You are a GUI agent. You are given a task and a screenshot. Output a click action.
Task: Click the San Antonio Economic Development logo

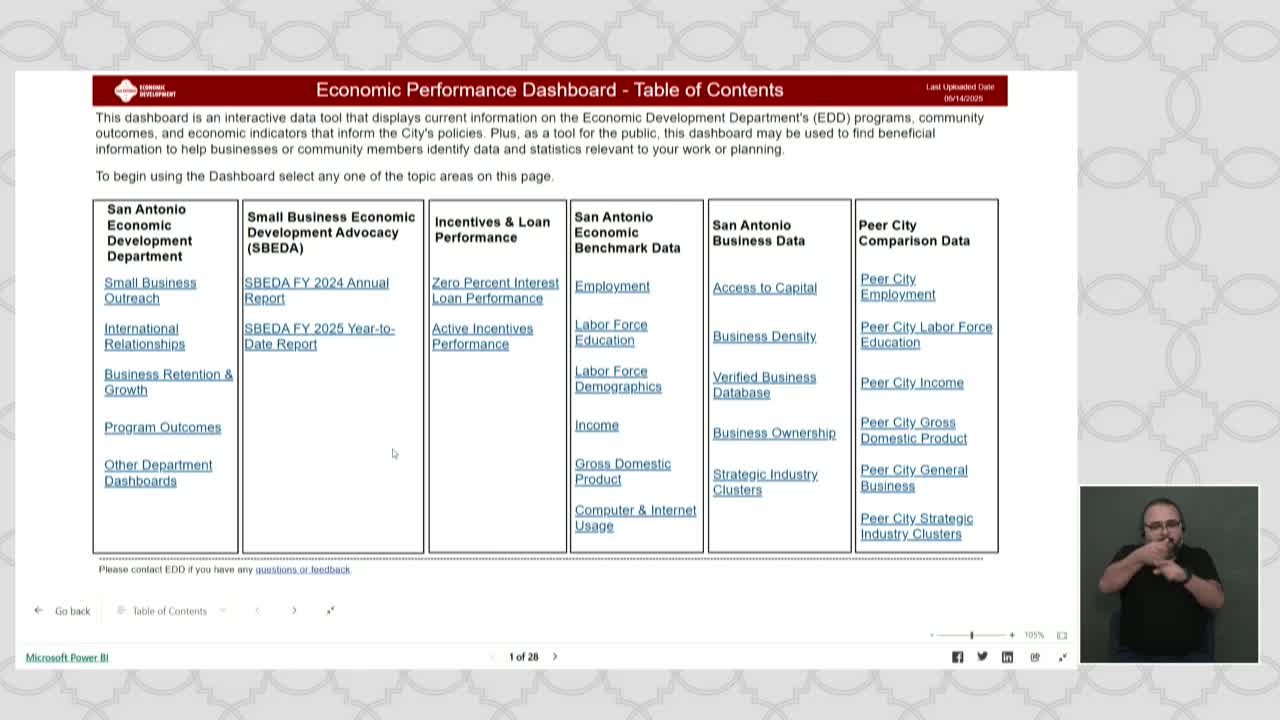(145, 90)
